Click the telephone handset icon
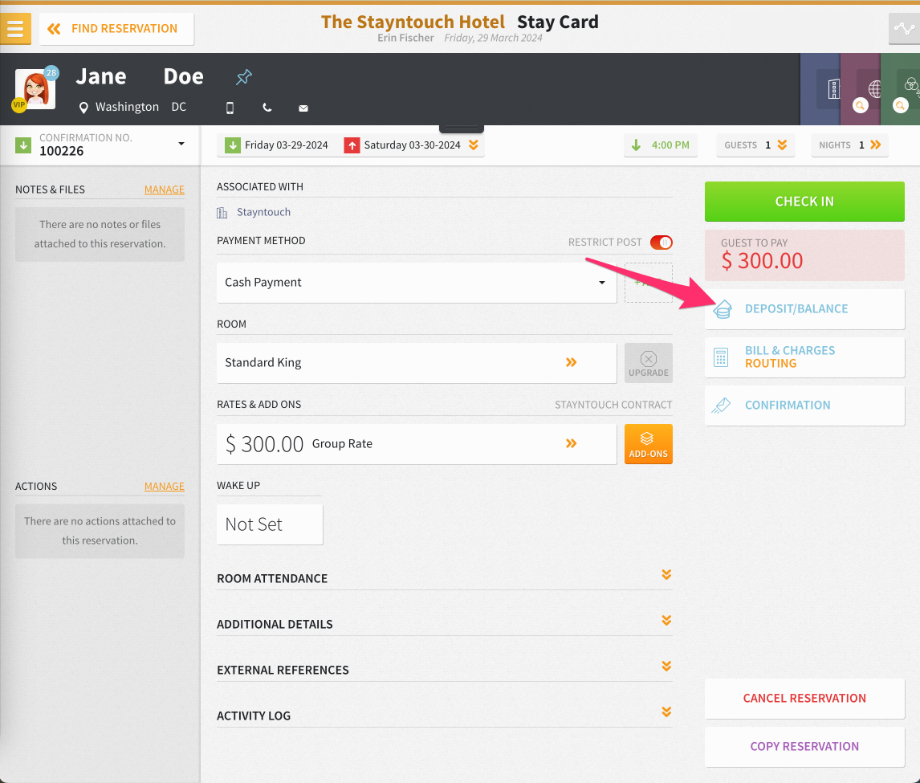The image size is (920, 783). pos(267,108)
